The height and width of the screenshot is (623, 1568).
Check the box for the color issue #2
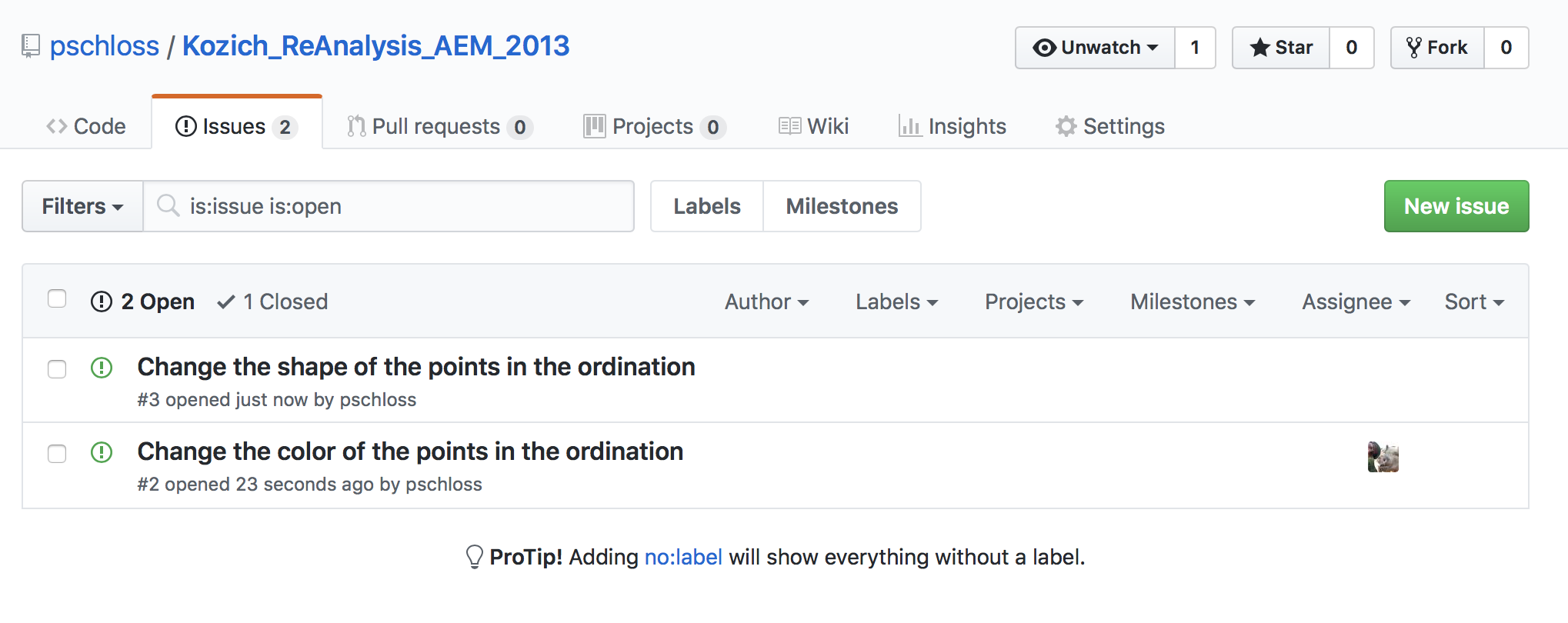click(57, 454)
